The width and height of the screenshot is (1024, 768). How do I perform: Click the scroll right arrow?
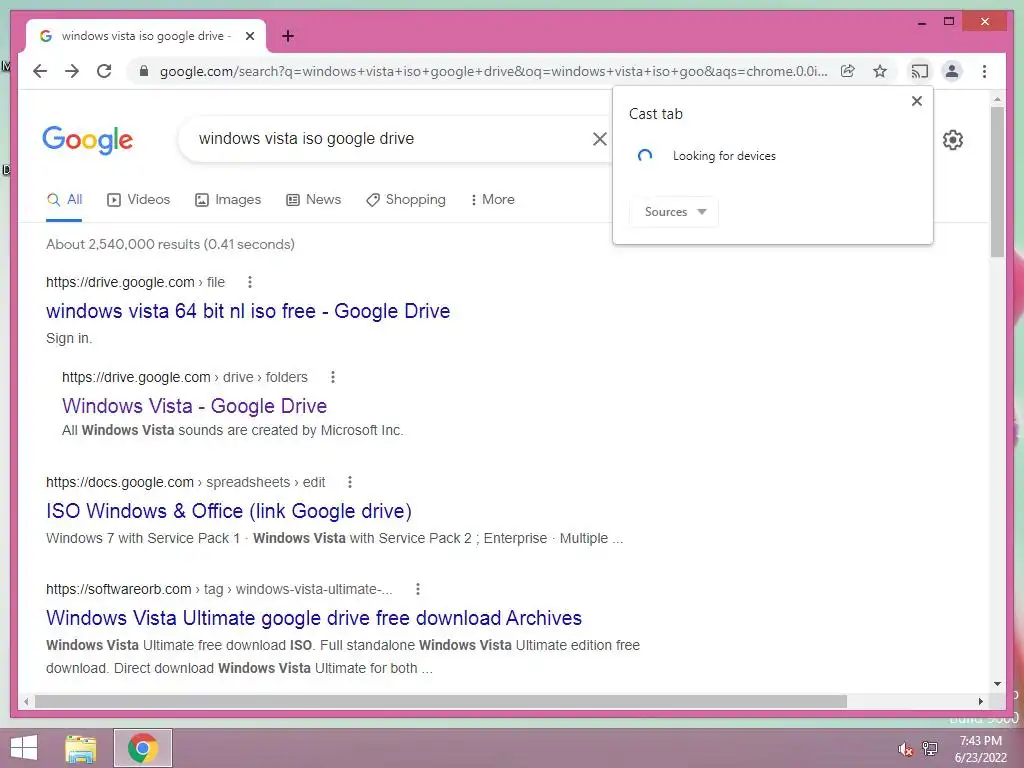point(980,701)
